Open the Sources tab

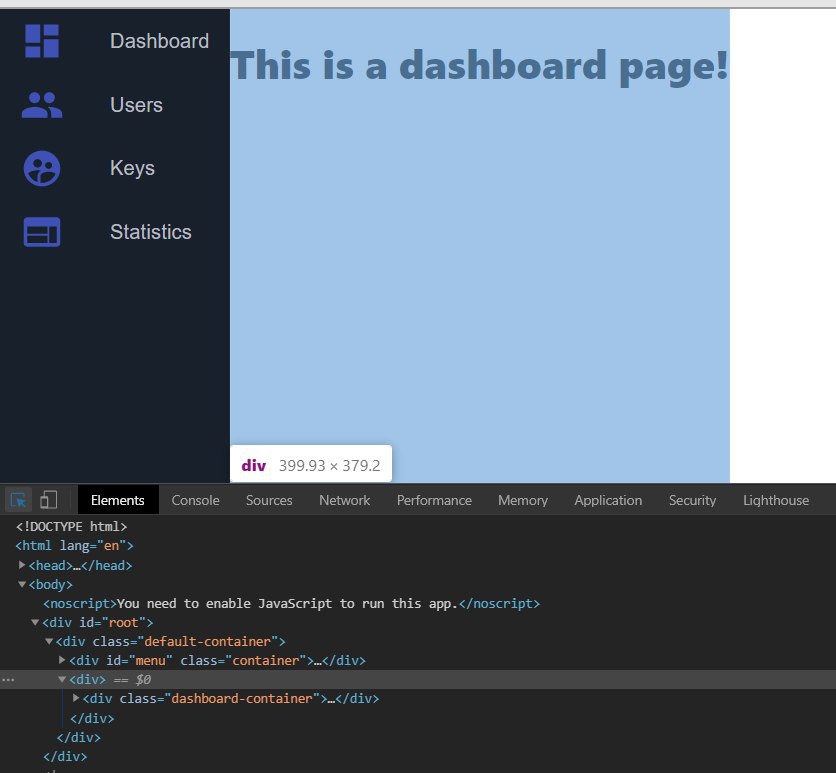269,500
